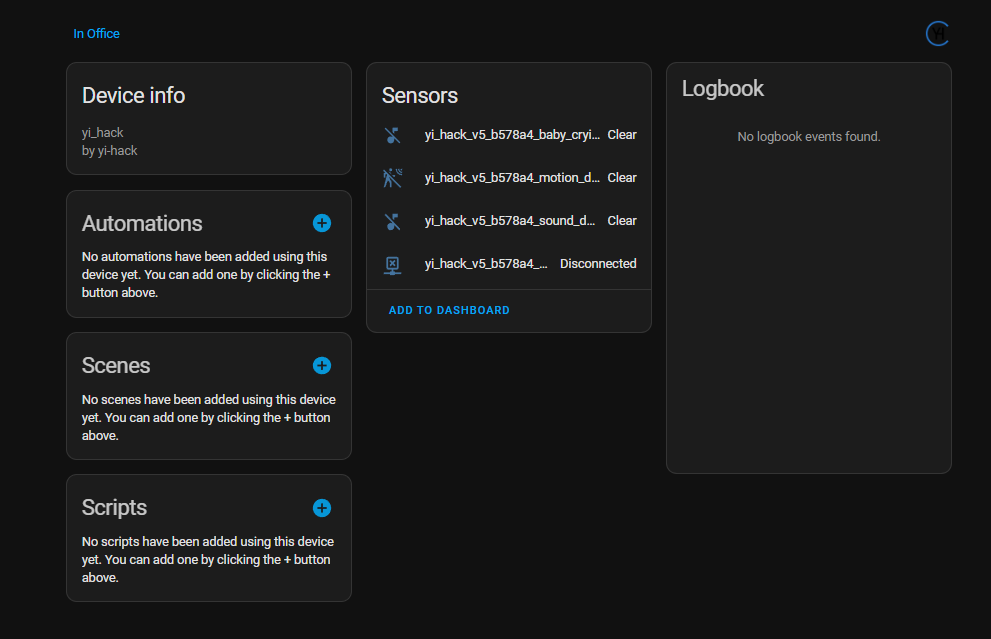Add a new scene with the plus icon

(321, 365)
